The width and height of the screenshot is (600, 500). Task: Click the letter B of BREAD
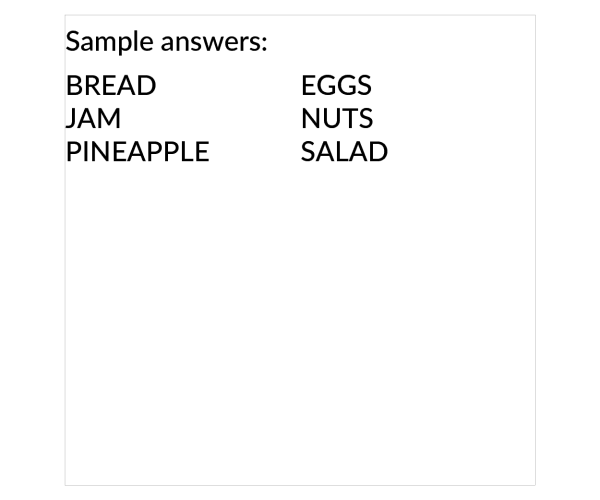point(73,85)
